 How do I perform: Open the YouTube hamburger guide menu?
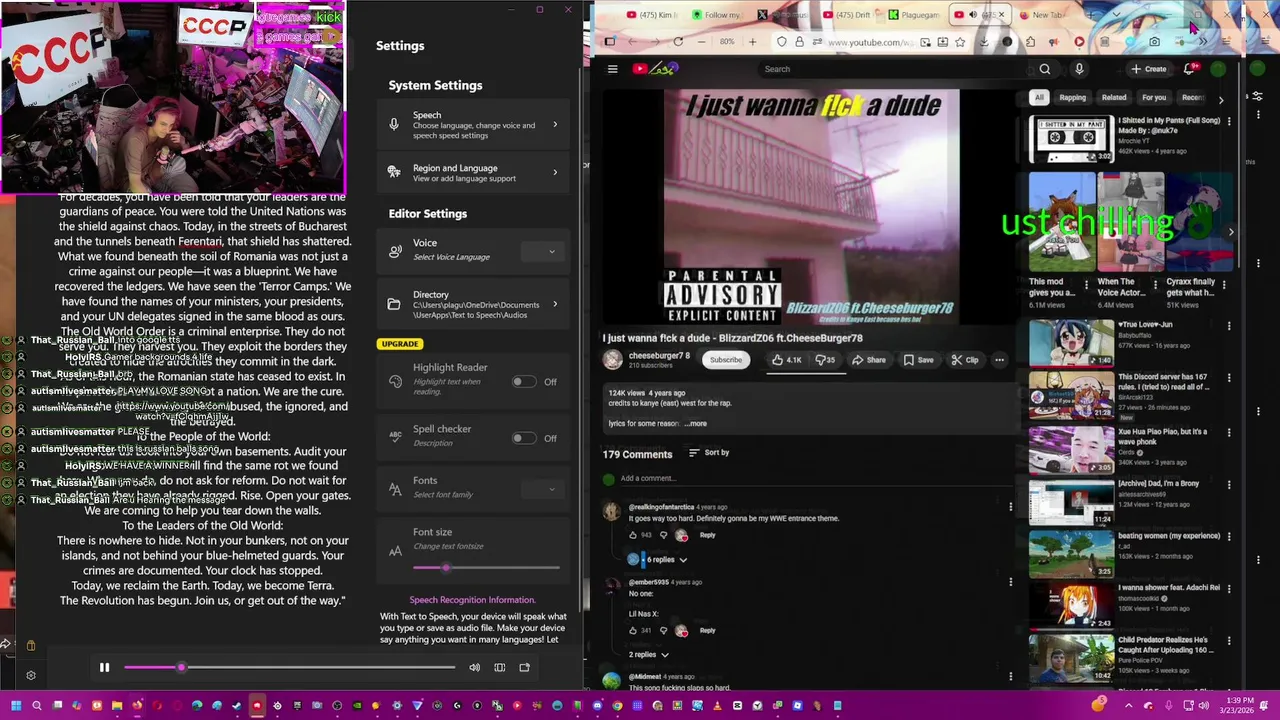pyautogui.click(x=612, y=69)
